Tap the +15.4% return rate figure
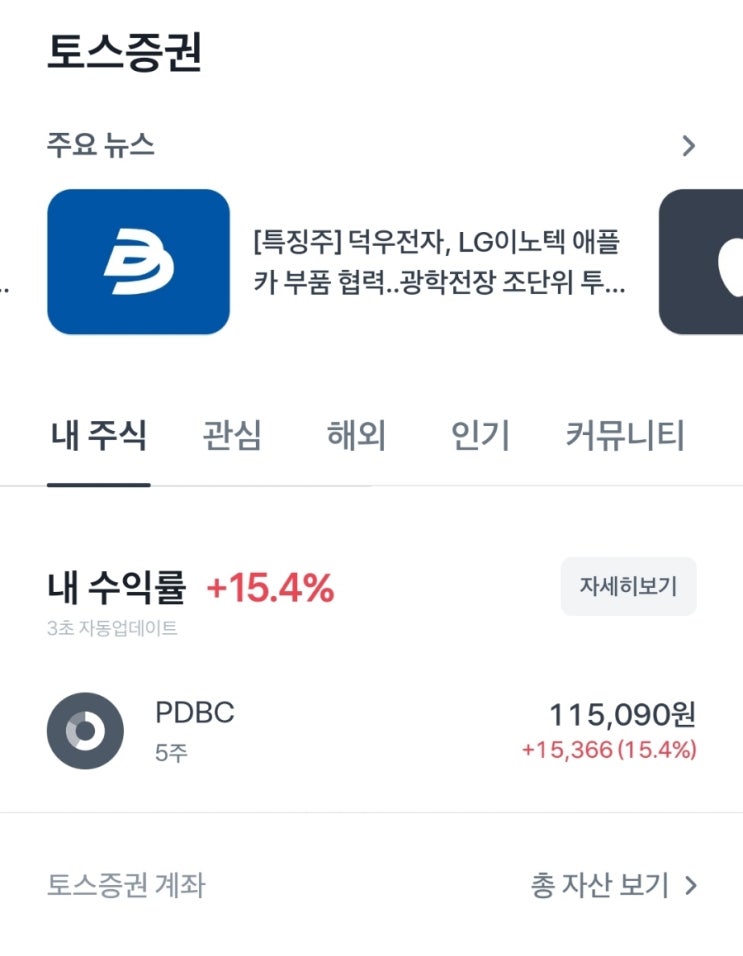The width and height of the screenshot is (743, 956). (x=270, y=589)
